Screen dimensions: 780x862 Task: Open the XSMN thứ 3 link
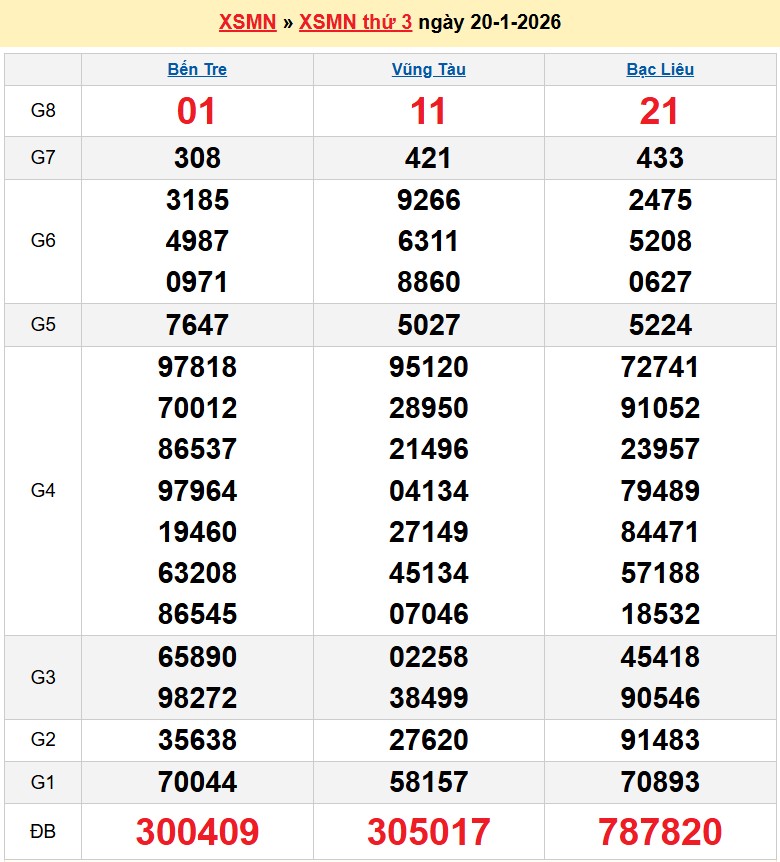click(355, 22)
